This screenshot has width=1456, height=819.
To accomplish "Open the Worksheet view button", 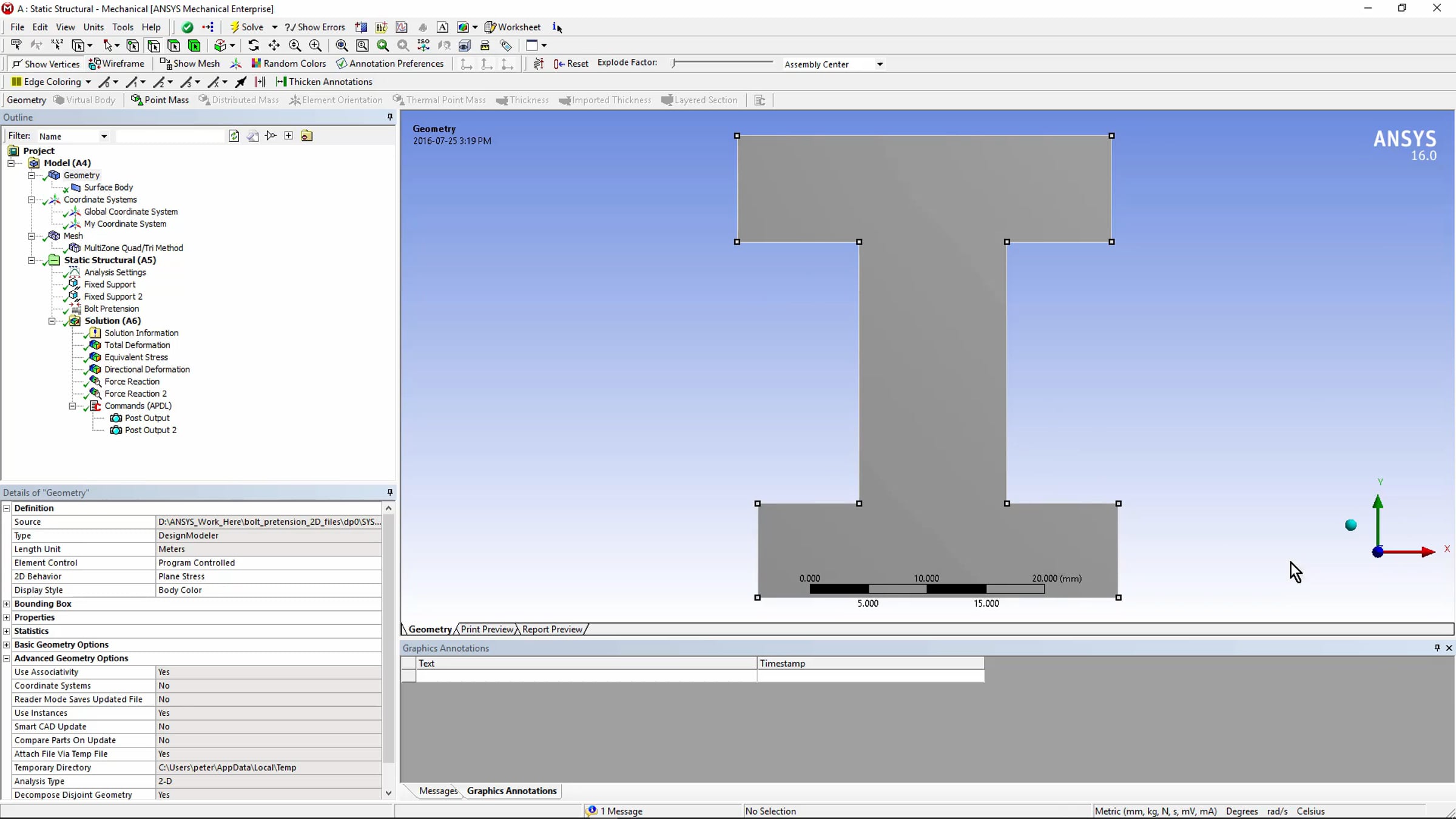I will tap(513, 27).
